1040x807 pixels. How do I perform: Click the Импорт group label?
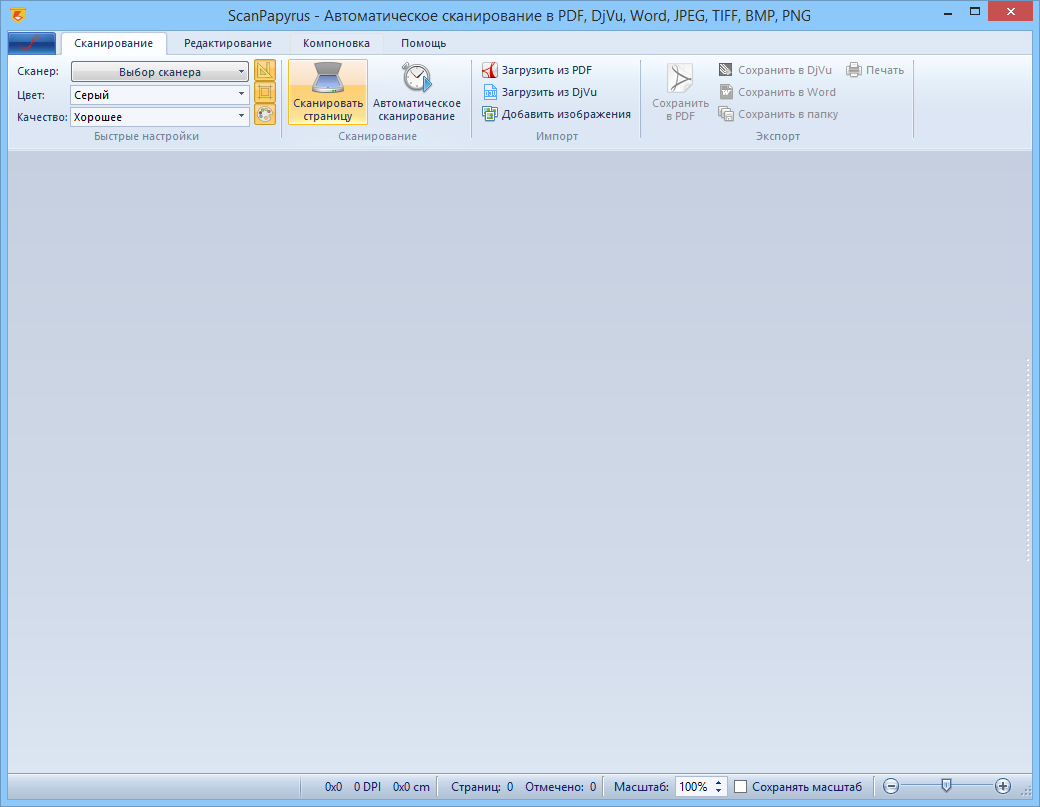[557, 136]
